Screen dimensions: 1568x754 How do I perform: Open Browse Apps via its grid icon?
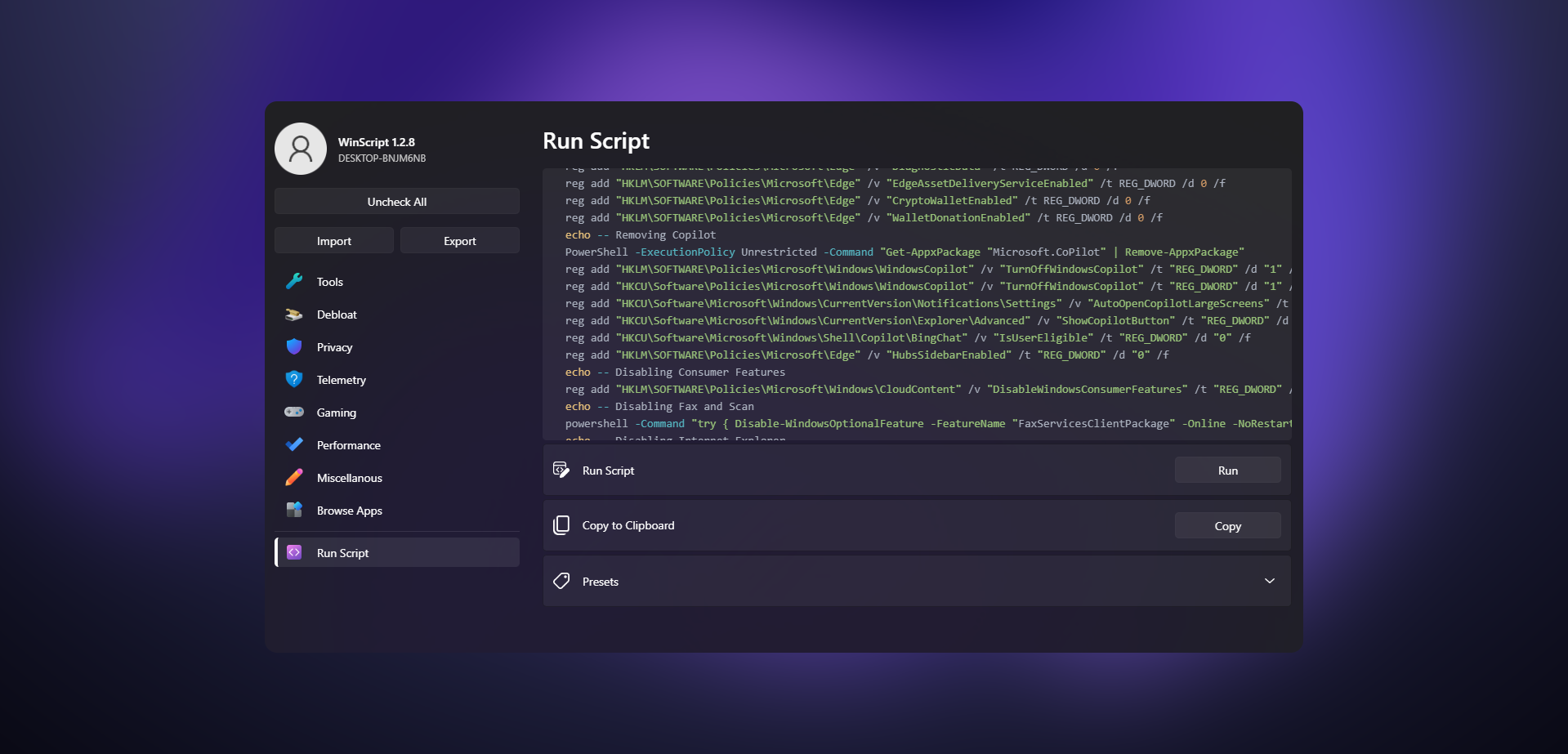pyautogui.click(x=294, y=510)
